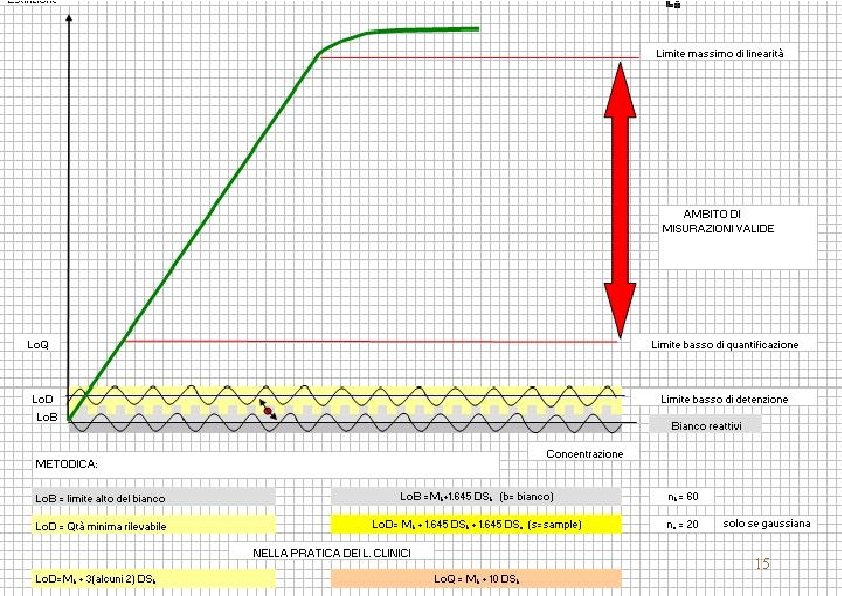This screenshot has height=596, width=842.
Task: Click the 'Limite basso di quantificazione' label
Action: pos(724,345)
